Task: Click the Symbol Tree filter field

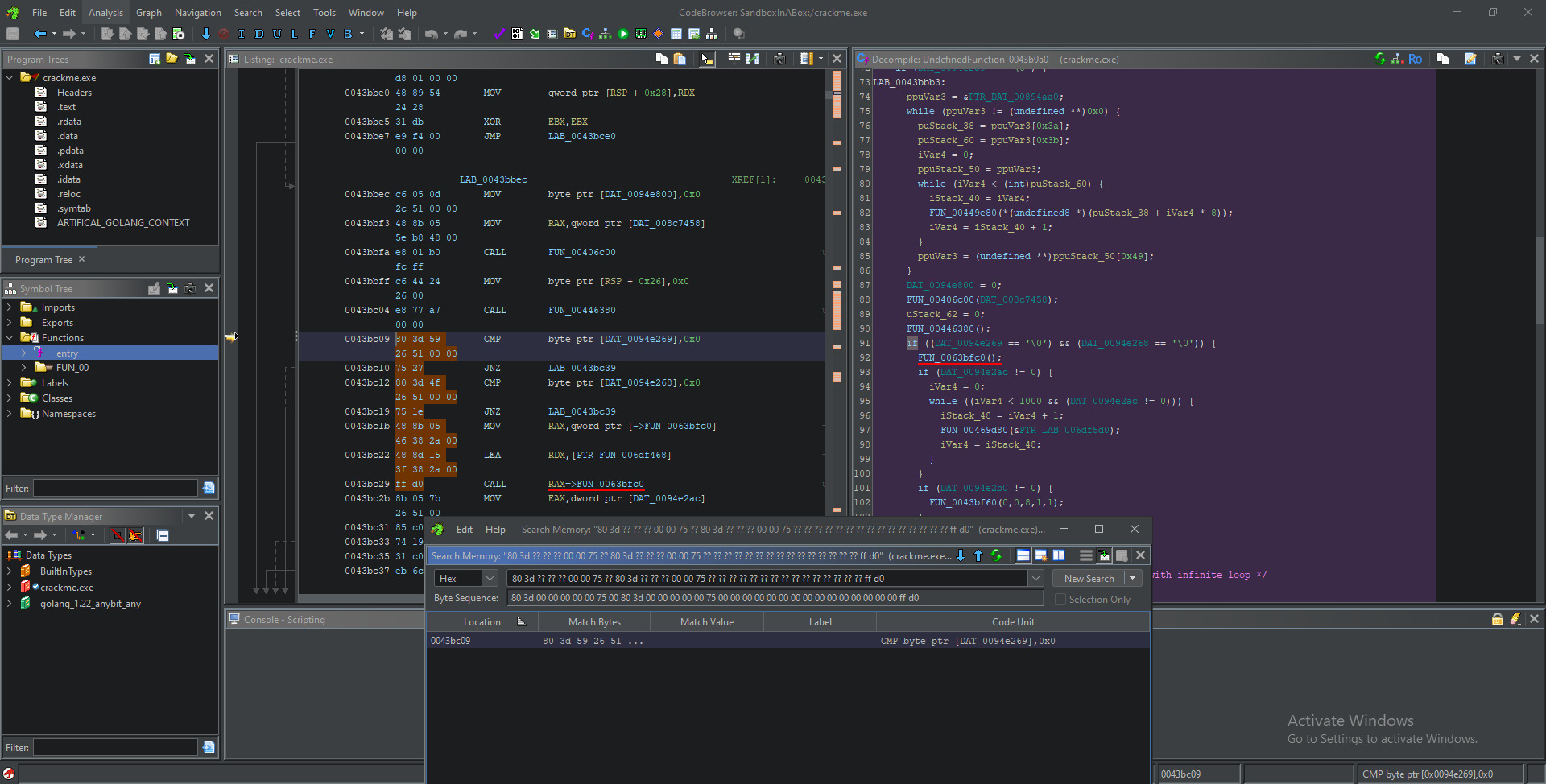Action: click(x=115, y=488)
